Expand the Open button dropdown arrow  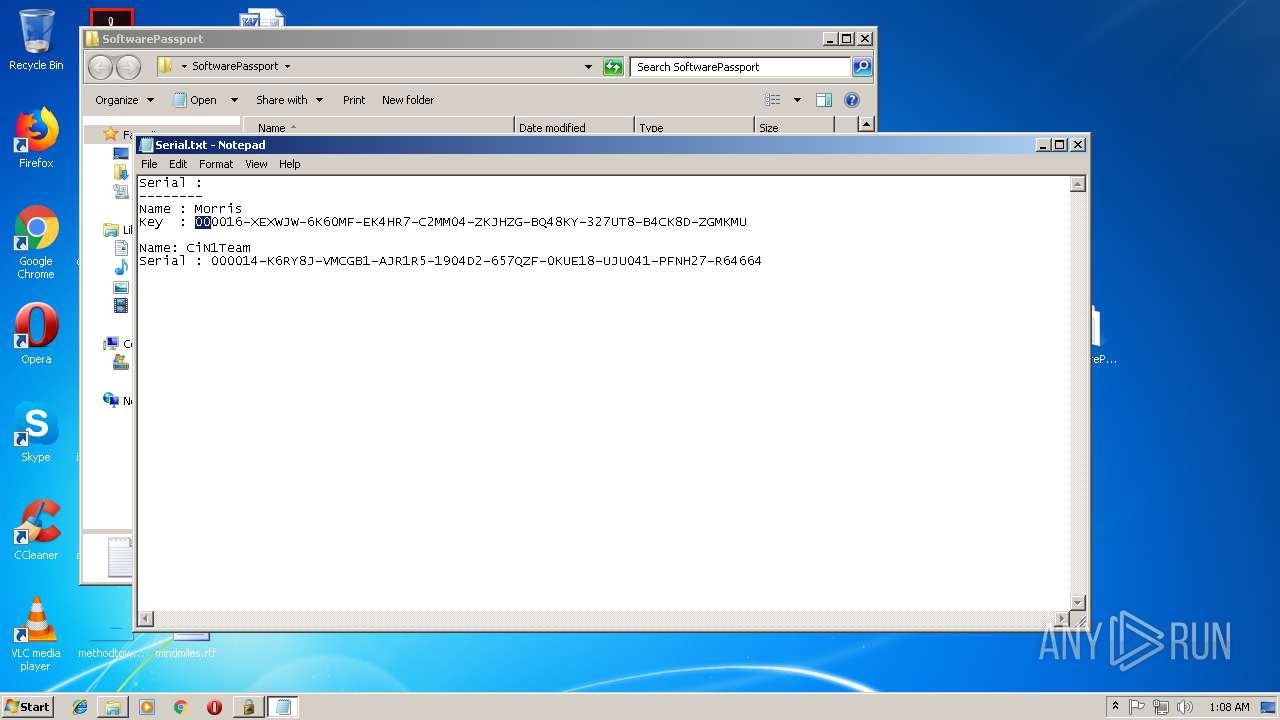click(x=234, y=100)
